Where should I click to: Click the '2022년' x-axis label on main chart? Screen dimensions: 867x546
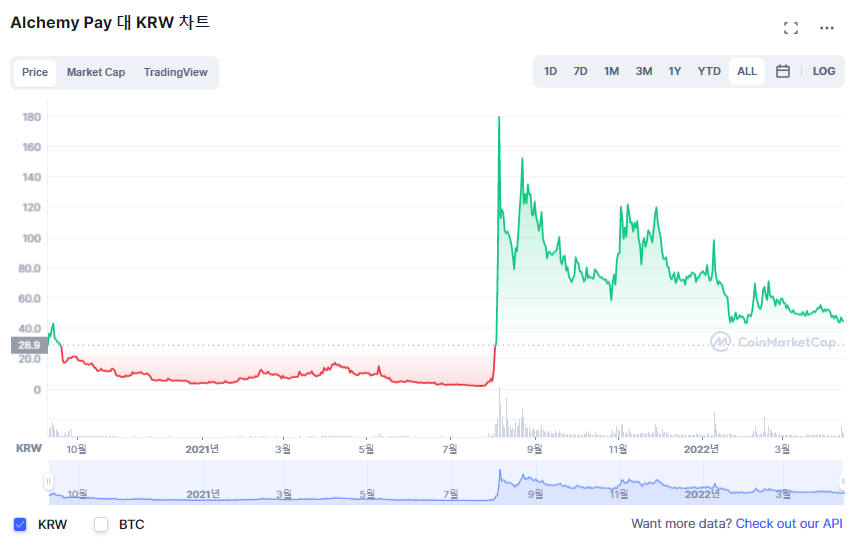click(x=701, y=449)
